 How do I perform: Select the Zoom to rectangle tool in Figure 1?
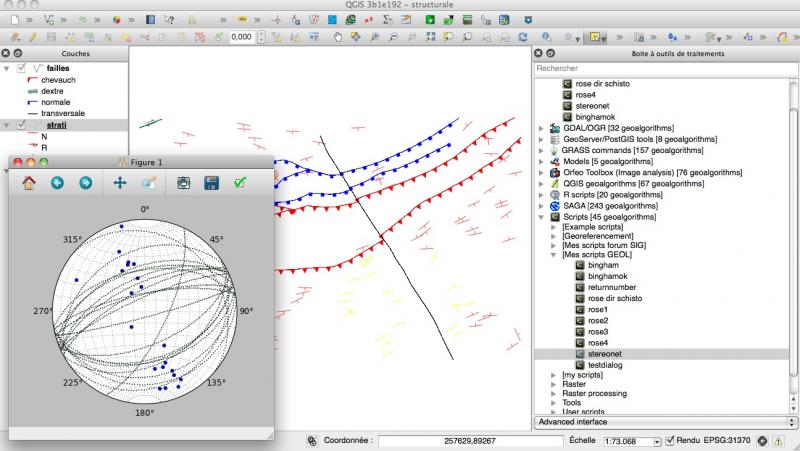(x=148, y=183)
